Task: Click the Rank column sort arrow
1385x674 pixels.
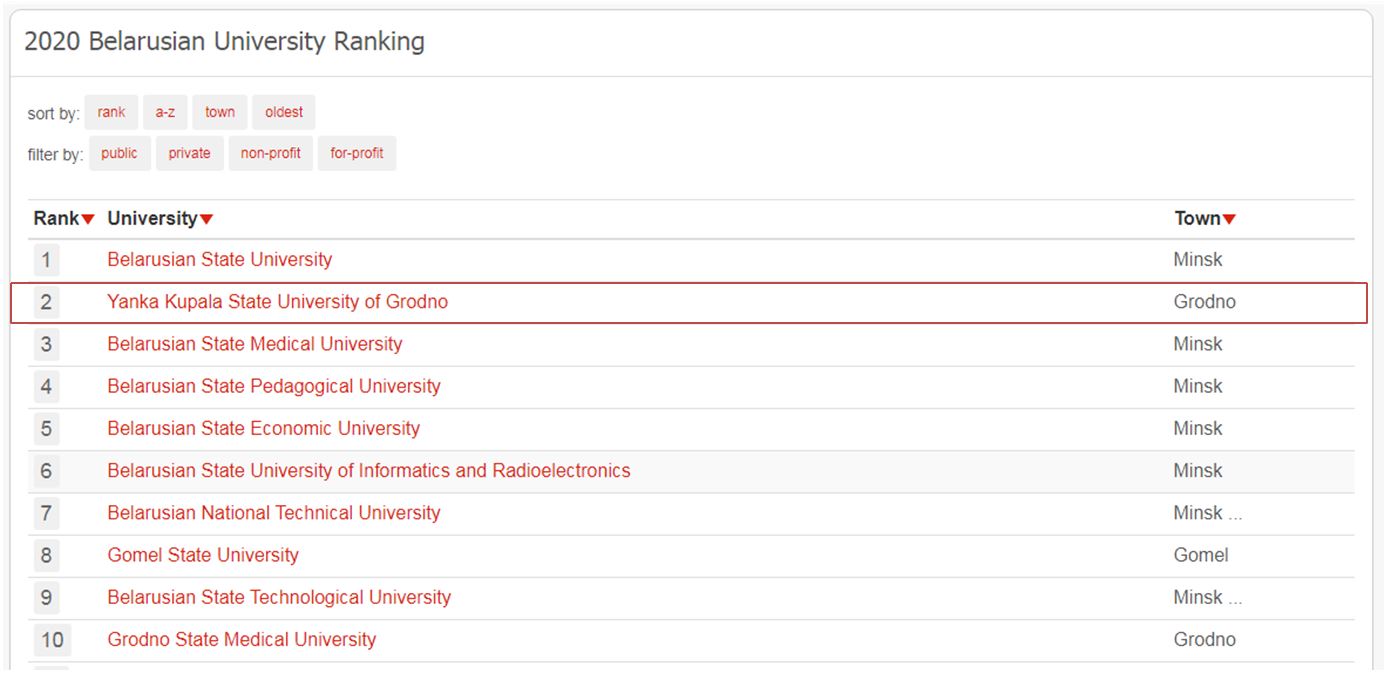Action: pyautogui.click(x=89, y=219)
